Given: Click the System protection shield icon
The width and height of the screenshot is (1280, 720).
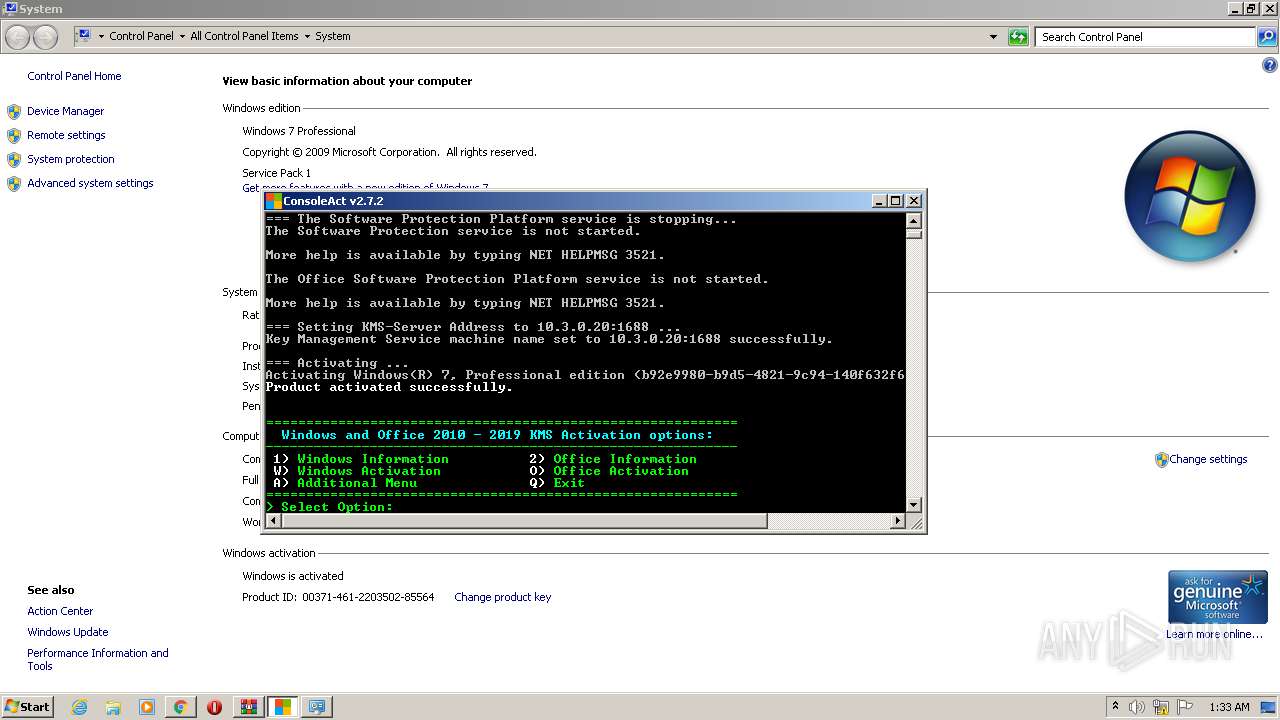Looking at the screenshot, I should point(14,159).
